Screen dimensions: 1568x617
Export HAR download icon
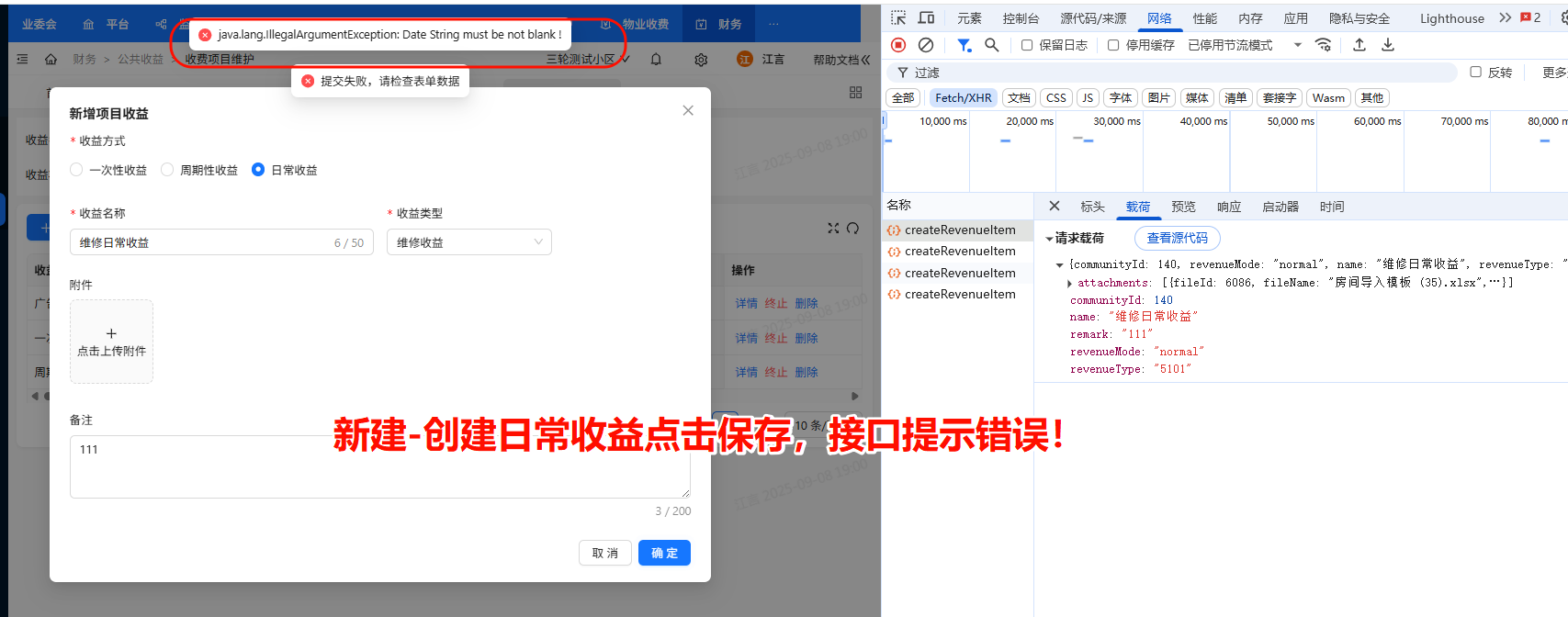[1388, 45]
